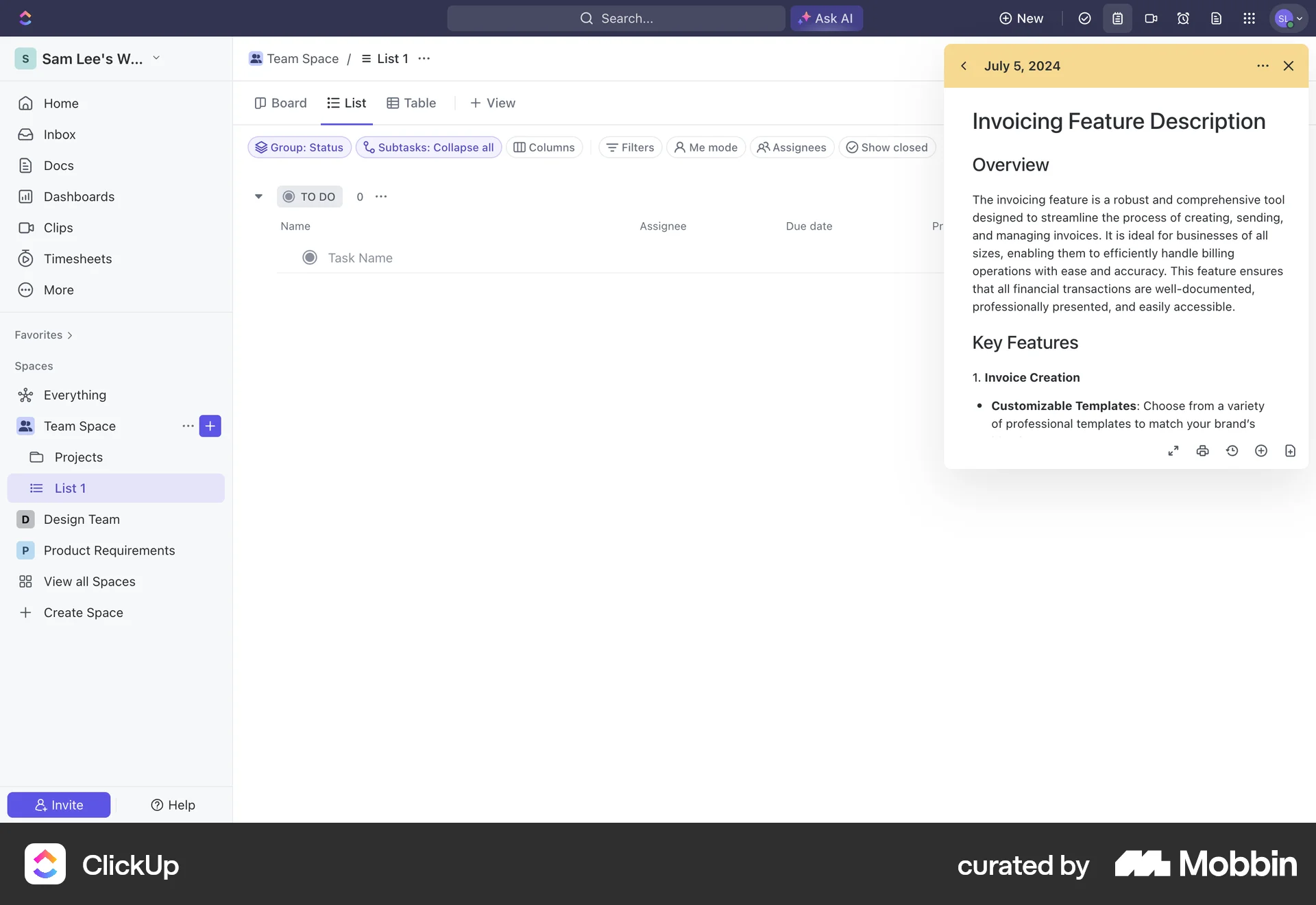Add new item to Team Space
Viewport: 1316px width, 905px height.
(210, 426)
